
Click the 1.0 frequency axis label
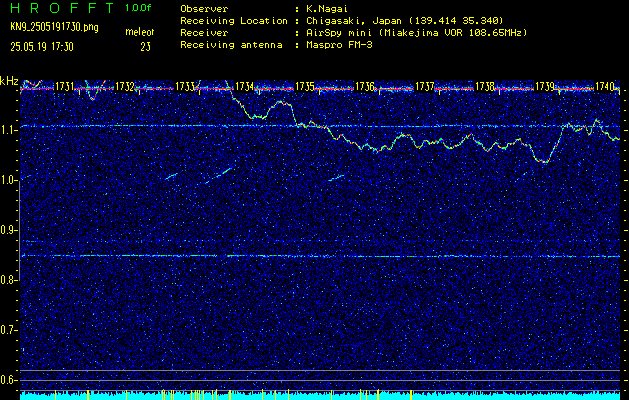click(9, 181)
